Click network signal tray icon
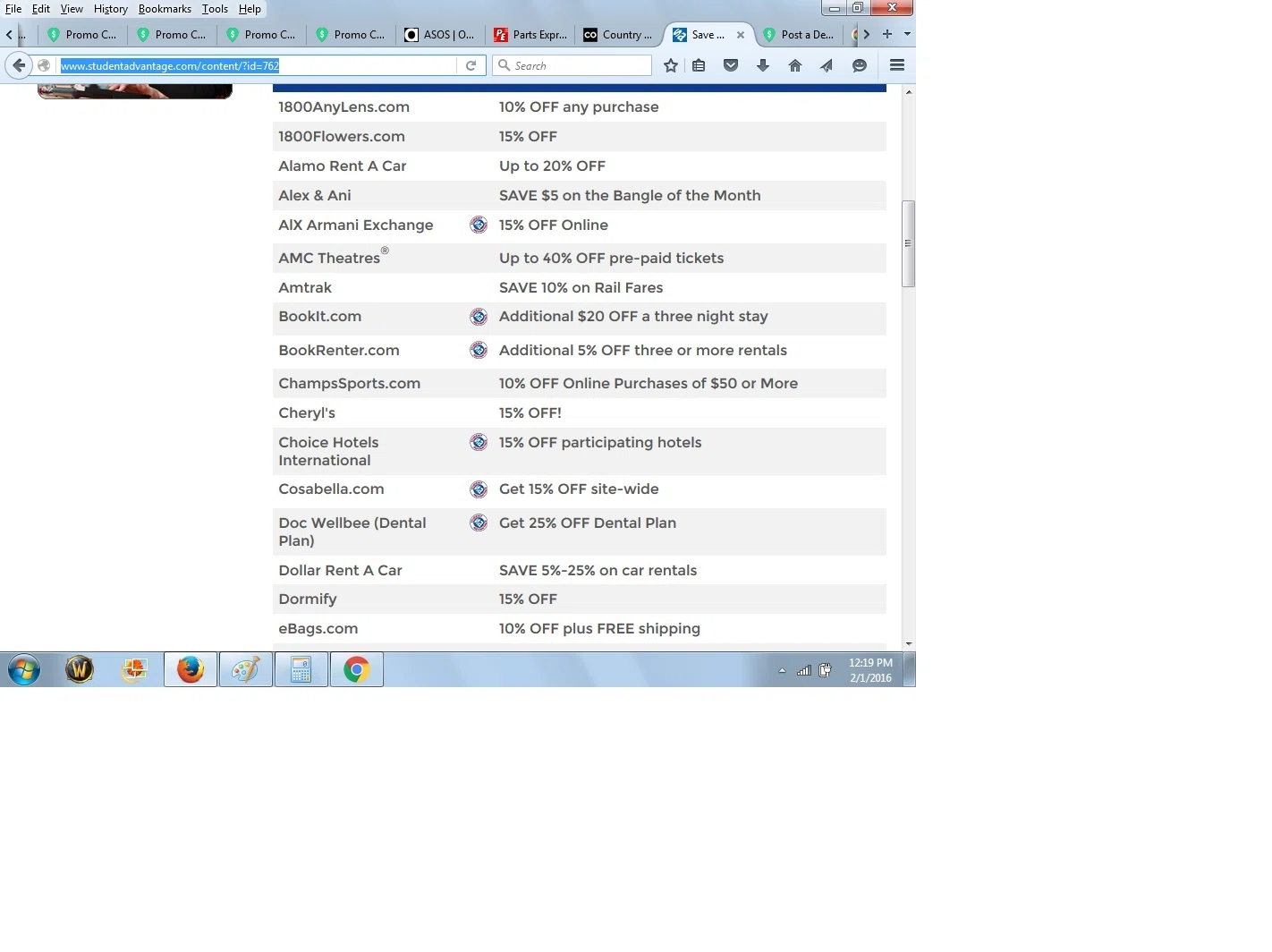 pyautogui.click(x=804, y=670)
